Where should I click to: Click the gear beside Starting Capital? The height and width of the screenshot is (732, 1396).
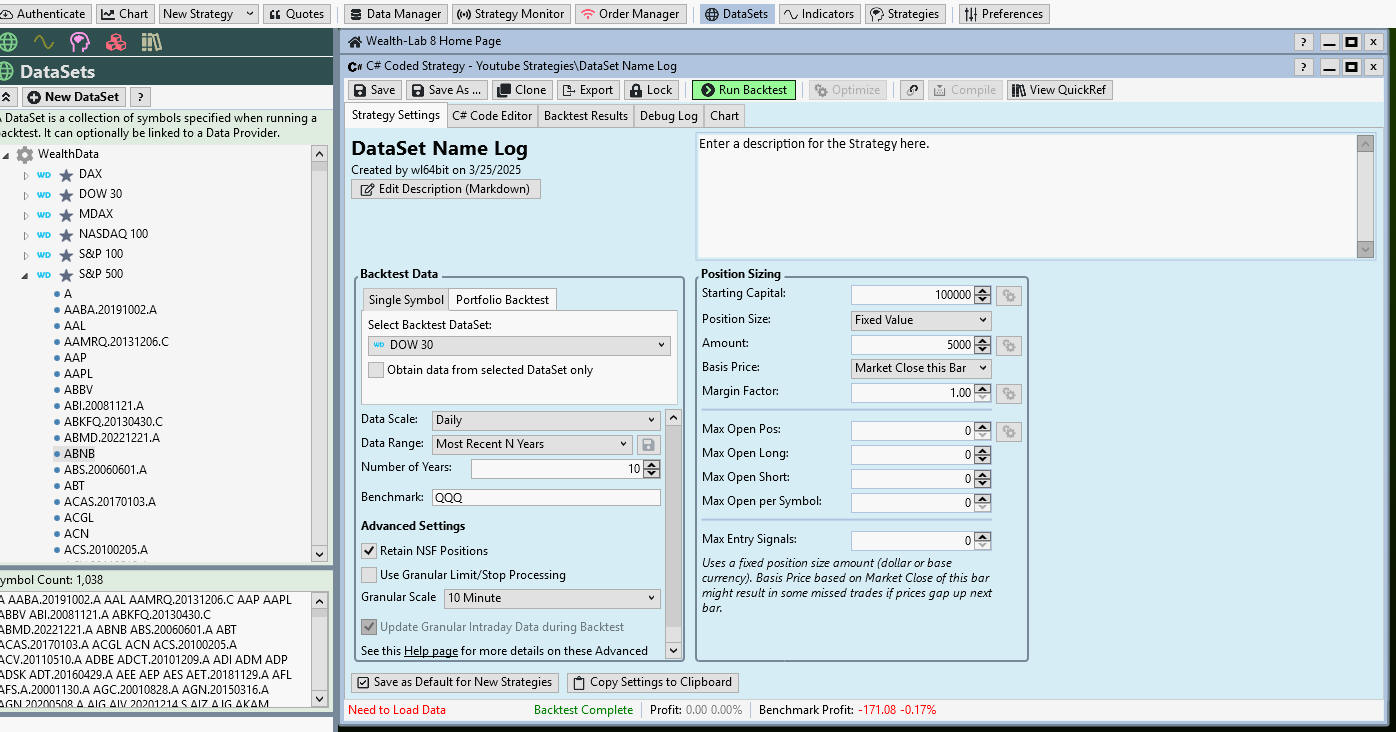tap(1009, 296)
